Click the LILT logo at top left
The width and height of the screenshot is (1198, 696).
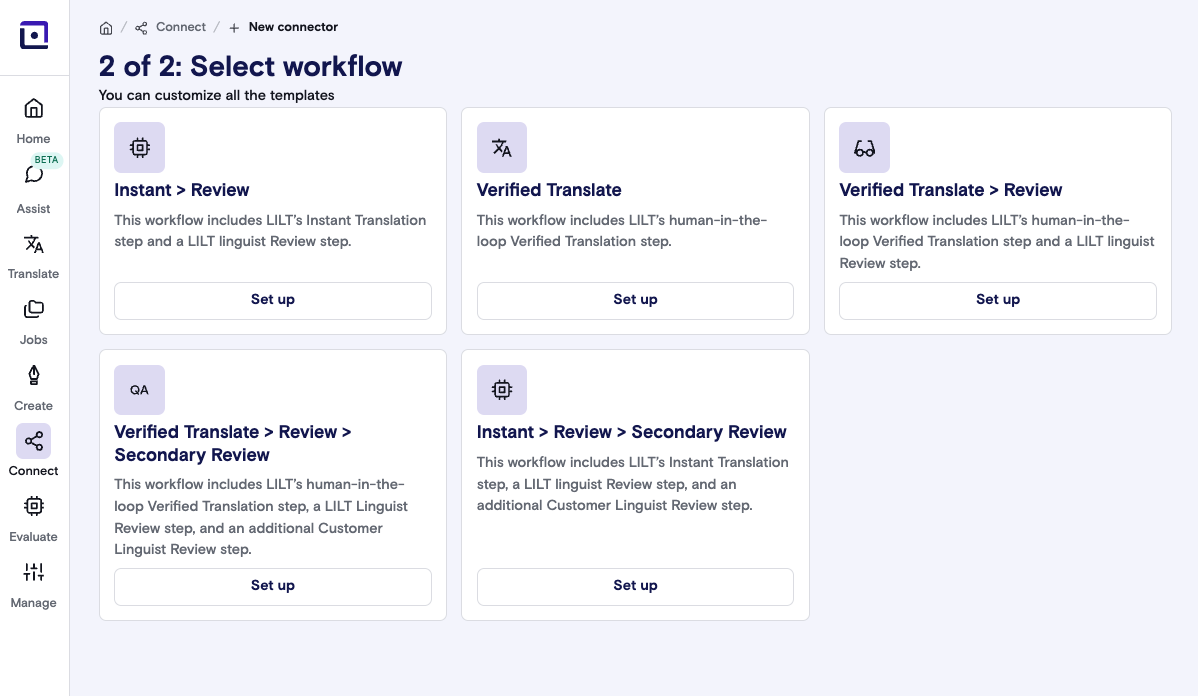(x=34, y=34)
